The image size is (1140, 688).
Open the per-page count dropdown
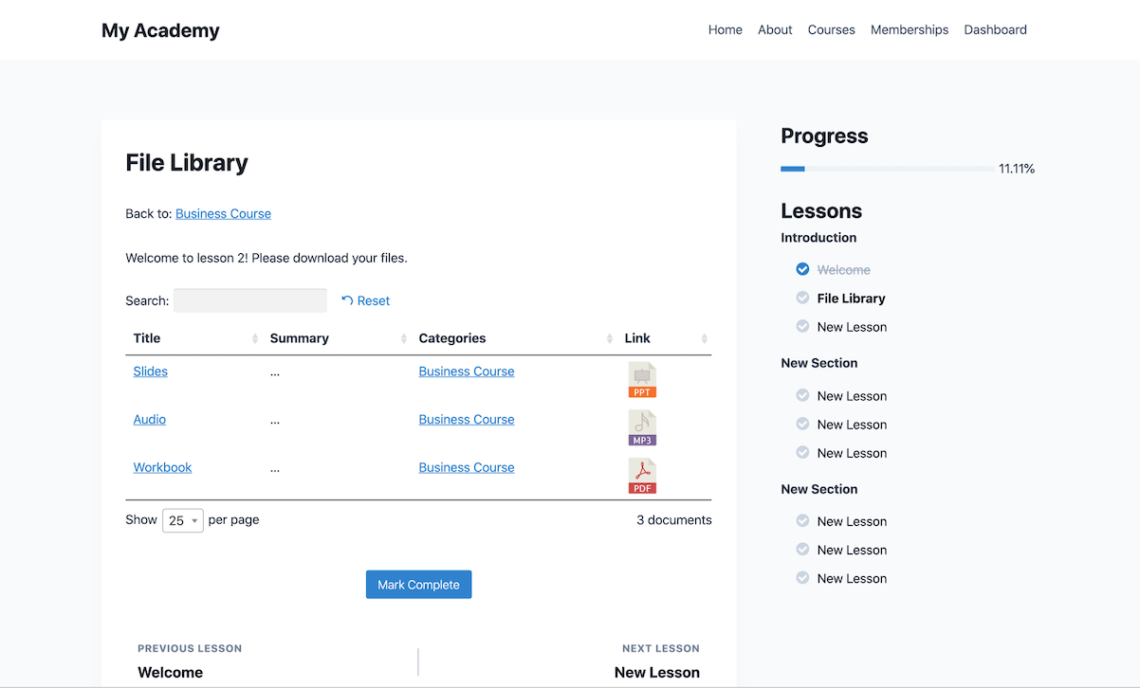tap(182, 520)
